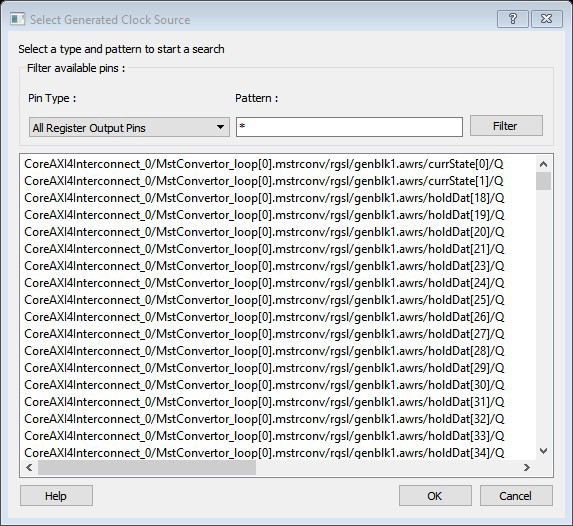Click the horizontal scroll right arrow

(527, 467)
